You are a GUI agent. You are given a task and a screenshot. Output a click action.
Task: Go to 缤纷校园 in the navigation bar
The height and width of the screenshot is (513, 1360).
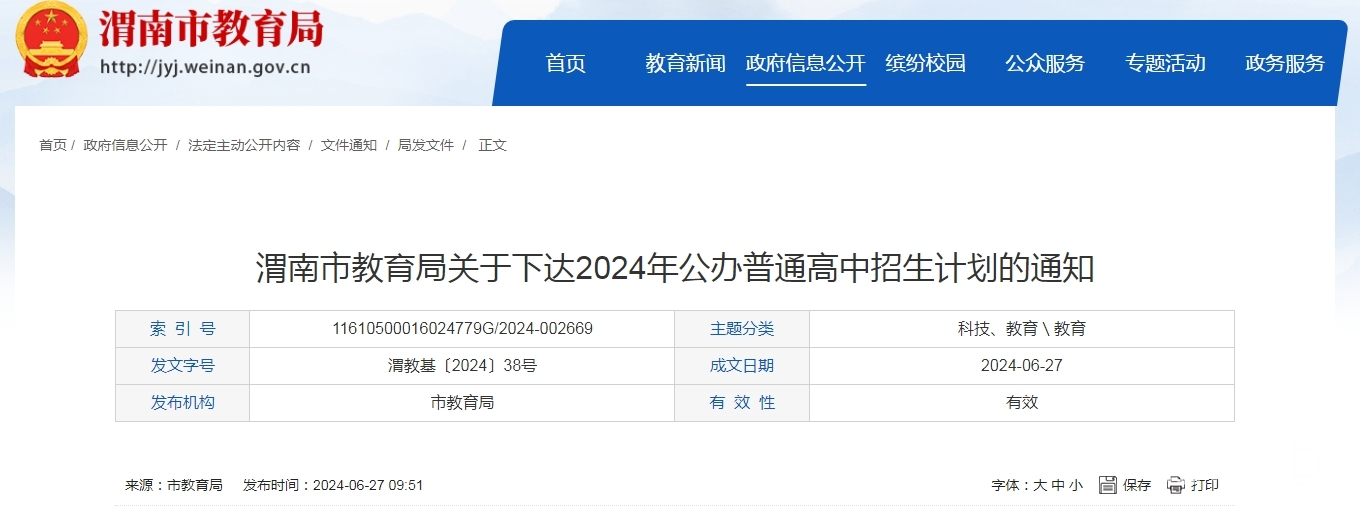point(925,64)
